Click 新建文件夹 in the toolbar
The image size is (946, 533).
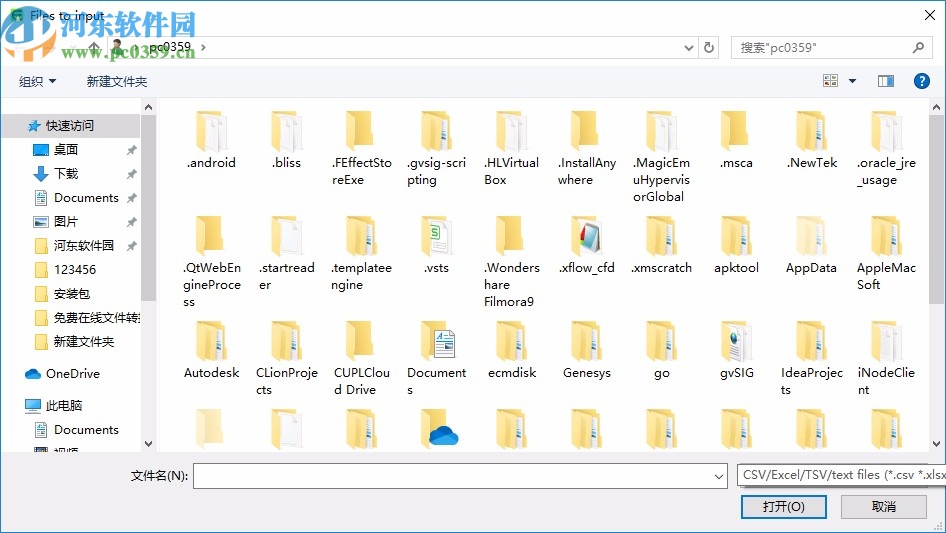[x=116, y=81]
